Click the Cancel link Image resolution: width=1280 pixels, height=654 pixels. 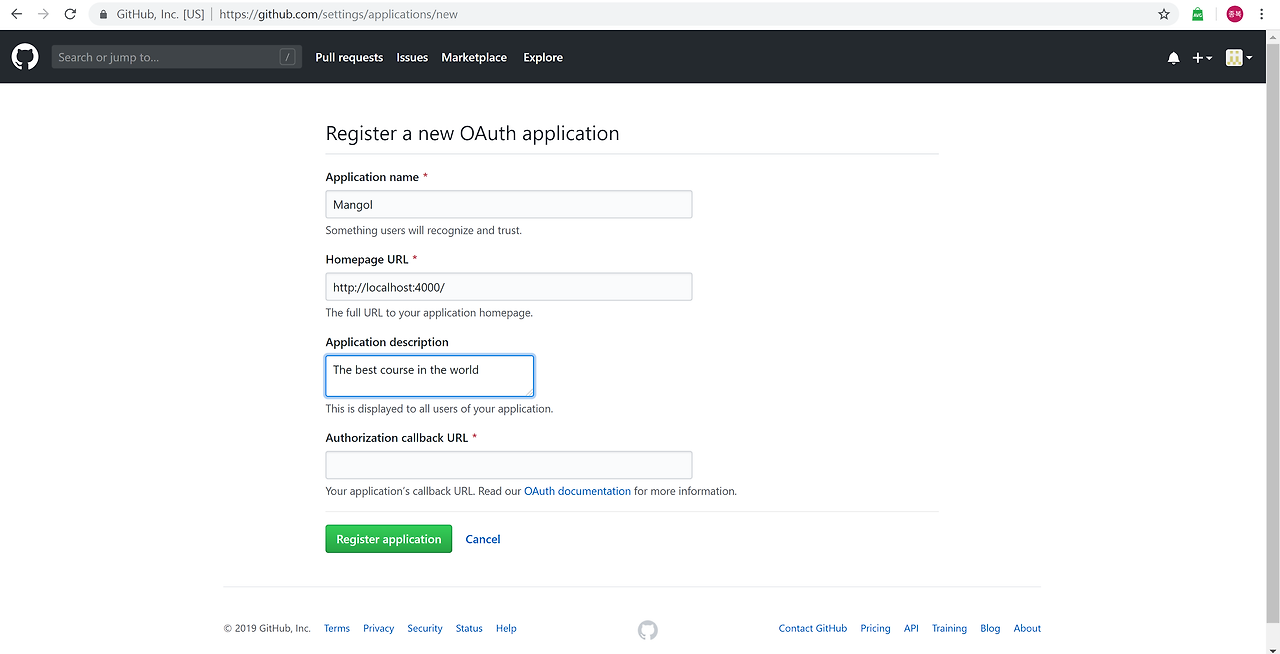(x=483, y=539)
